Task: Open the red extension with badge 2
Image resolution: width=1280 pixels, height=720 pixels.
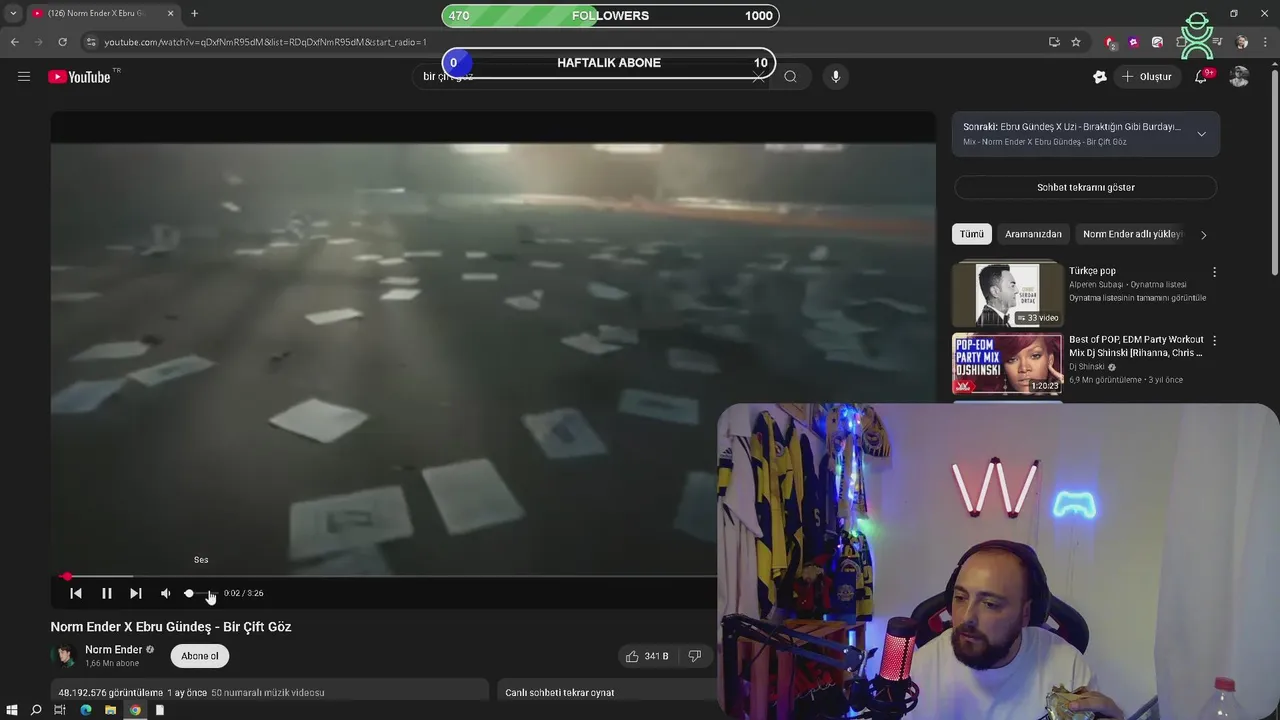Action: click(1110, 42)
